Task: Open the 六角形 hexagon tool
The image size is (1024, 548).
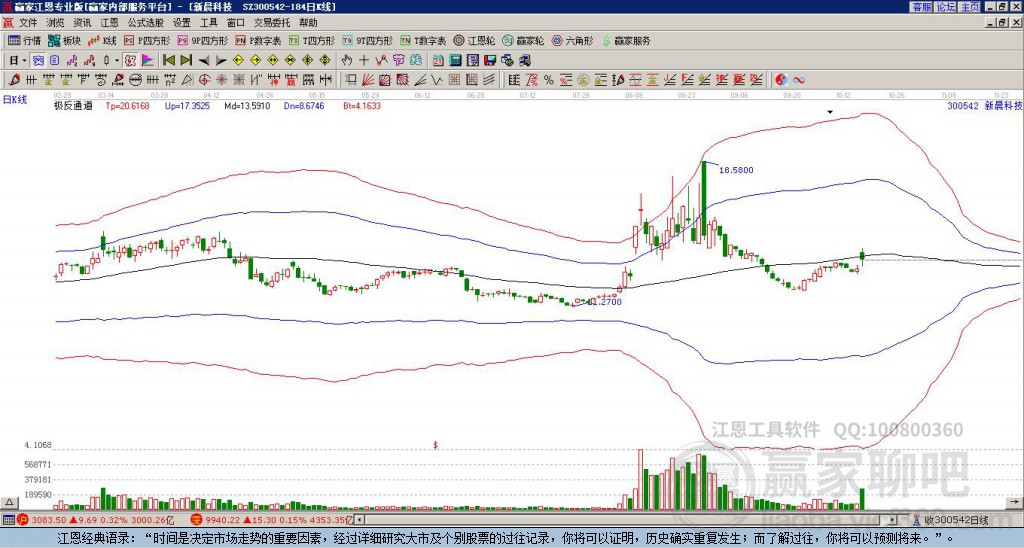Action: tap(573, 40)
